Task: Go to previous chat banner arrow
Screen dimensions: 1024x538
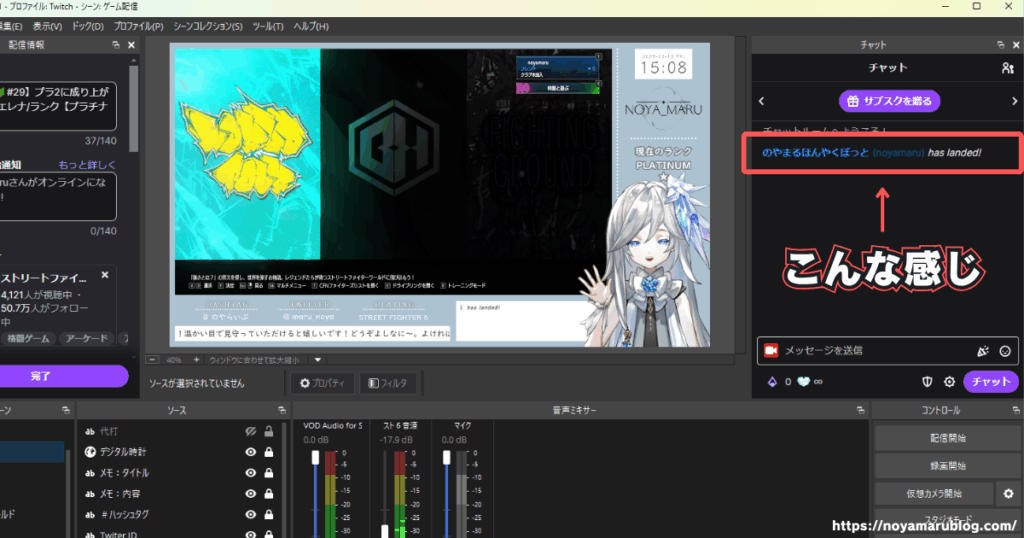Action: click(762, 100)
